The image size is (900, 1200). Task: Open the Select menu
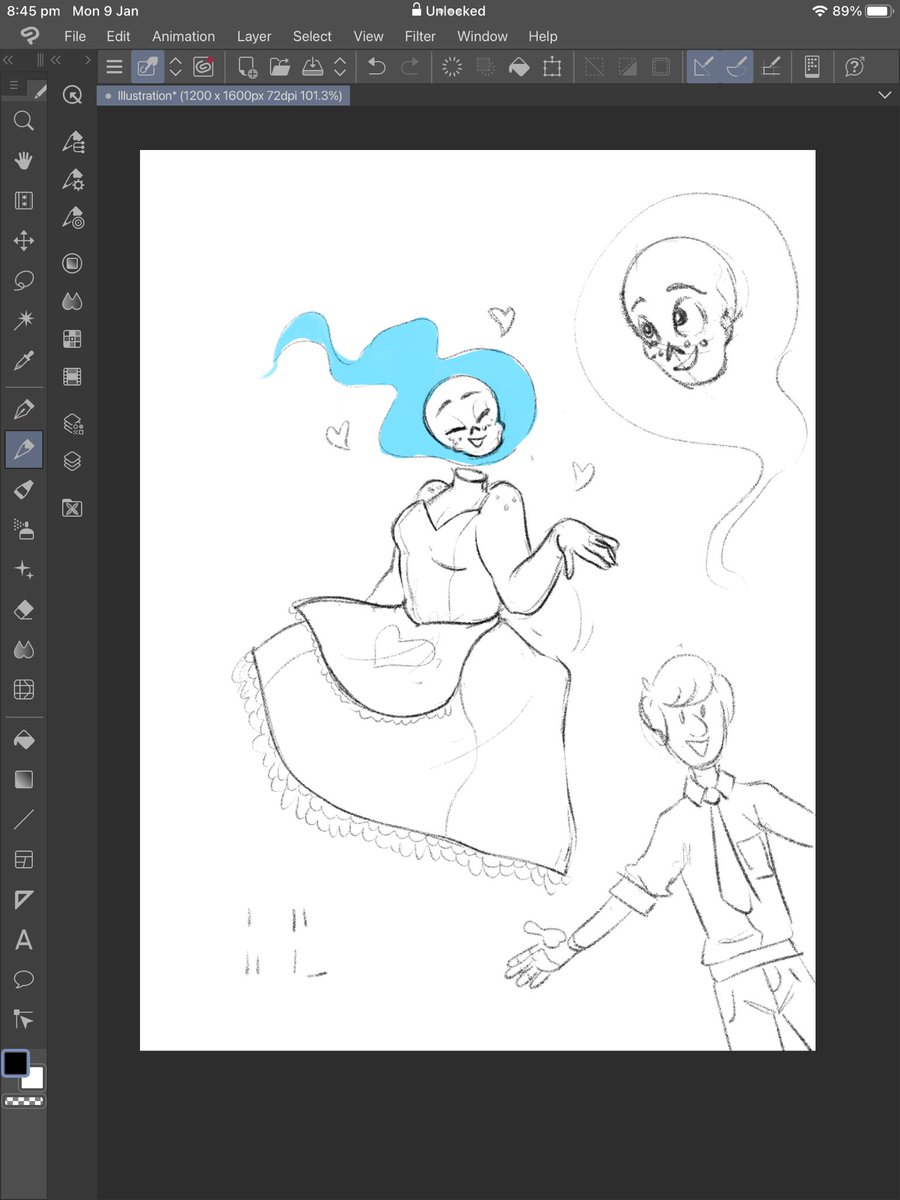pos(312,36)
